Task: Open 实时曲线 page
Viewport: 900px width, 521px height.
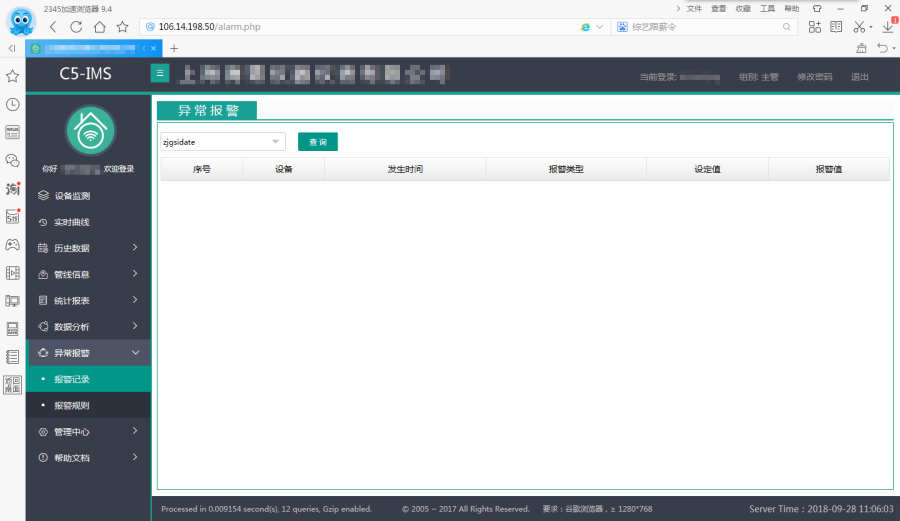Action: click(x=88, y=222)
